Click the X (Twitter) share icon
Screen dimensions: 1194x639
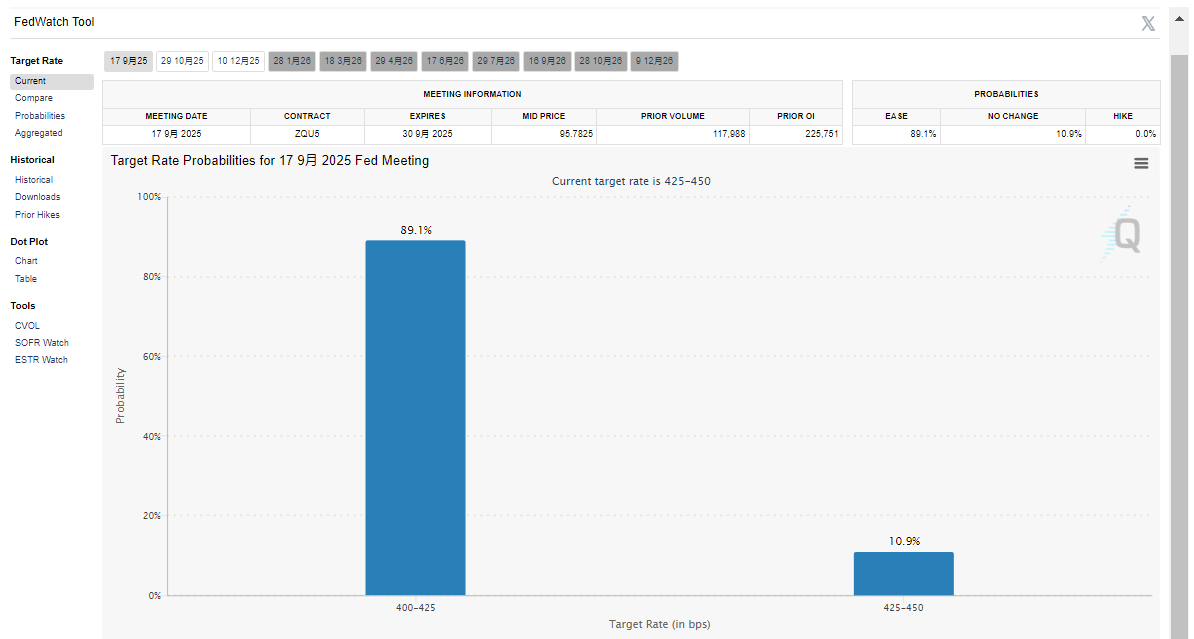[x=1148, y=23]
